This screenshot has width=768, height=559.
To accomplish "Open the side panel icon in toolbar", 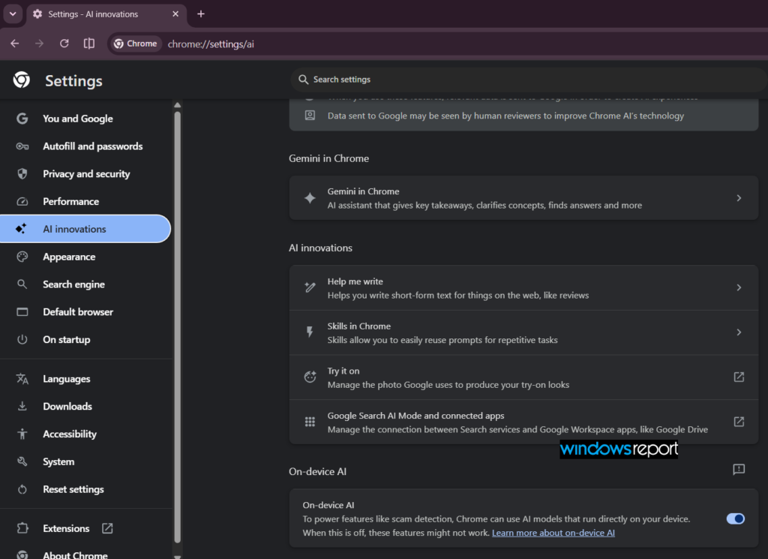I will point(89,44).
